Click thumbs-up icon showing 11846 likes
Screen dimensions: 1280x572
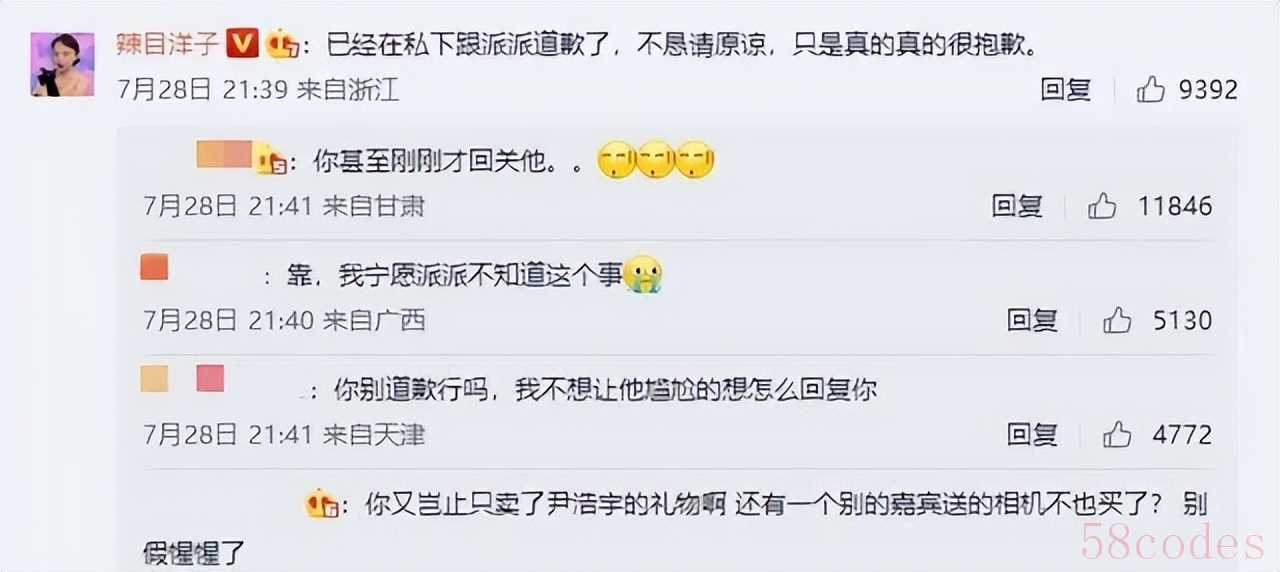(1102, 206)
